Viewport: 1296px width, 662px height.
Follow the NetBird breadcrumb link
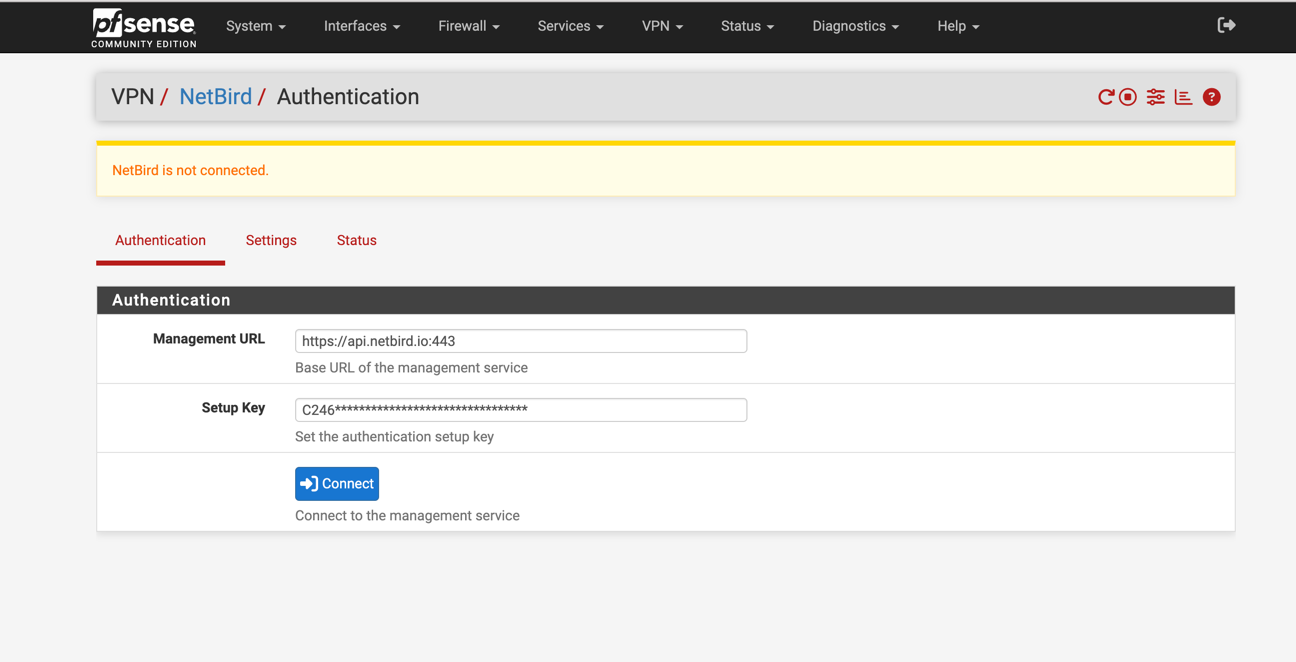click(215, 96)
